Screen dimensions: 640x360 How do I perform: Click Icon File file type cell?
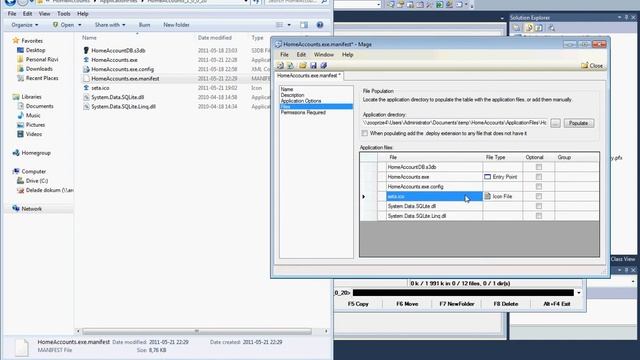tap(502, 196)
